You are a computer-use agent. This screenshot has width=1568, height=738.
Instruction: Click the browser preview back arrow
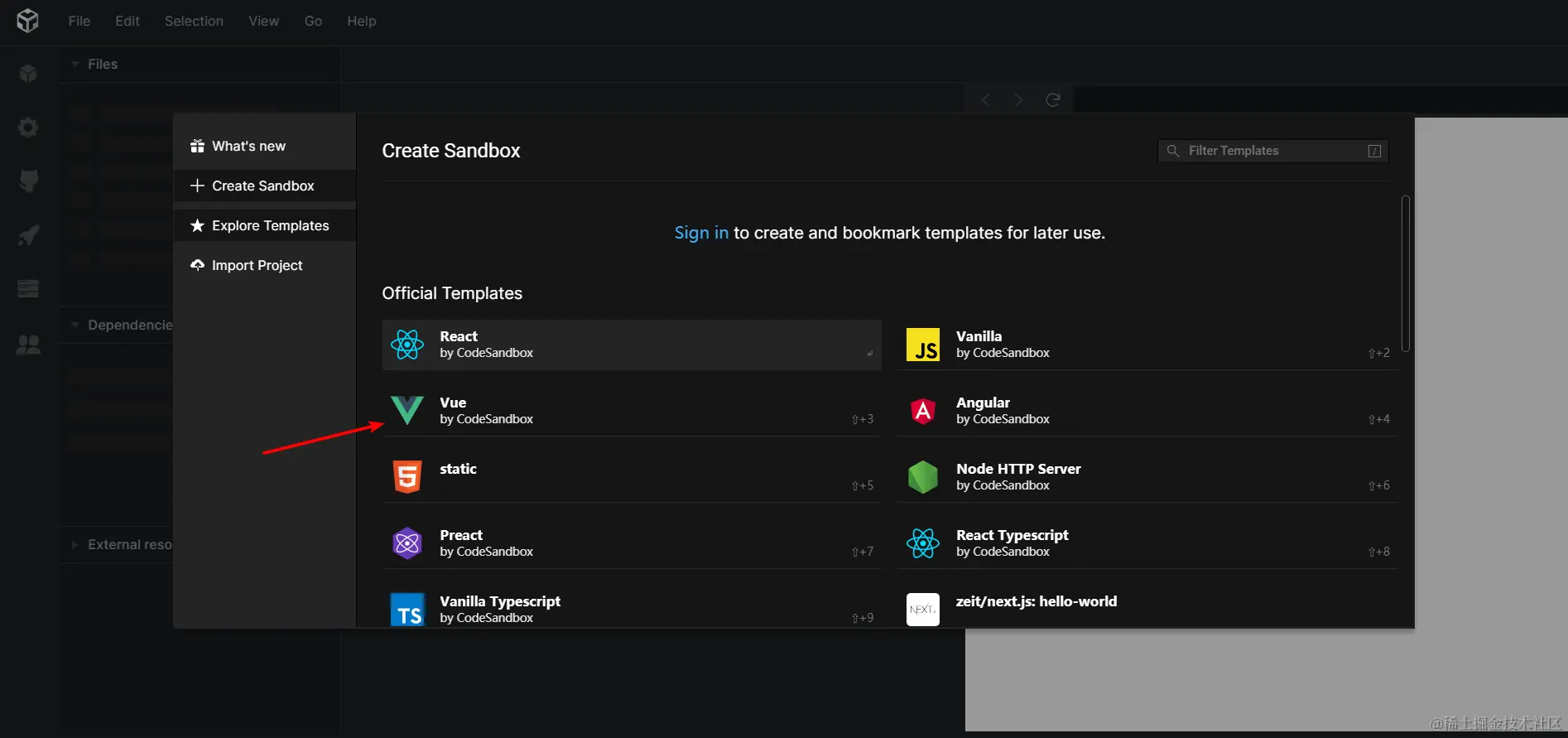click(x=985, y=100)
